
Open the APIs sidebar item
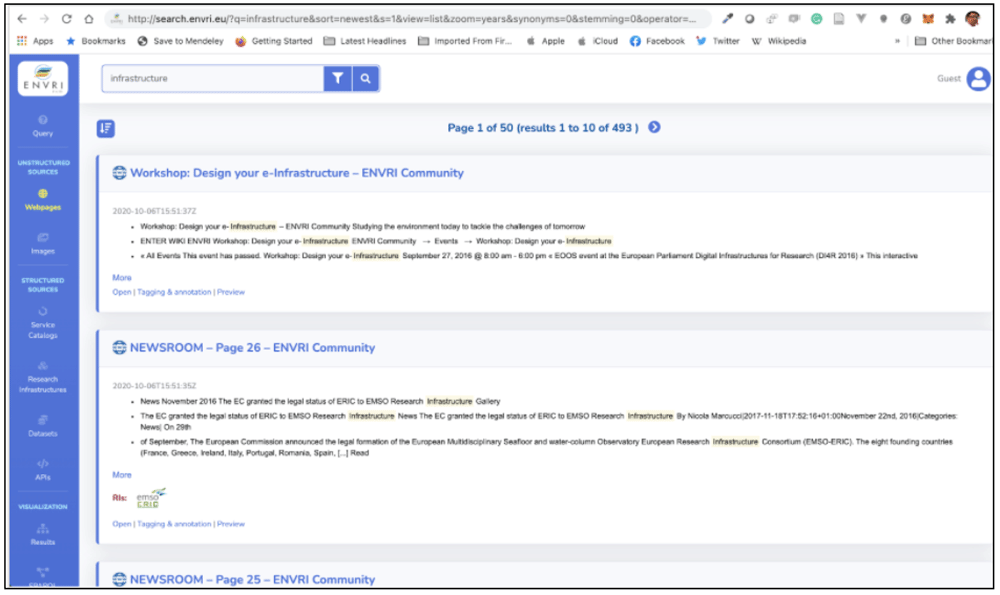click(43, 470)
